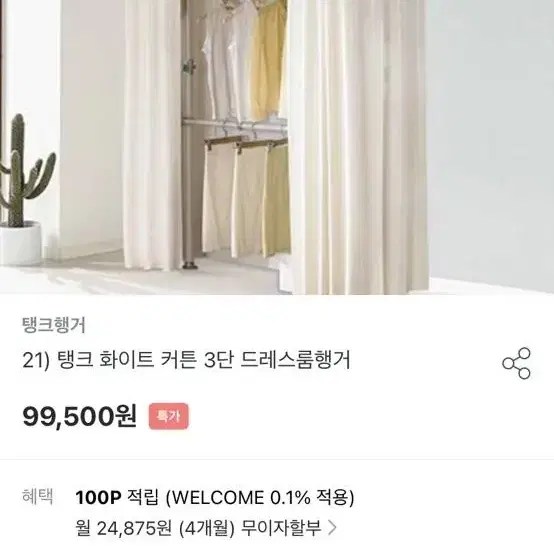The width and height of the screenshot is (554, 554).
Task: Tap the share icon beside the product title
Action: 517,363
